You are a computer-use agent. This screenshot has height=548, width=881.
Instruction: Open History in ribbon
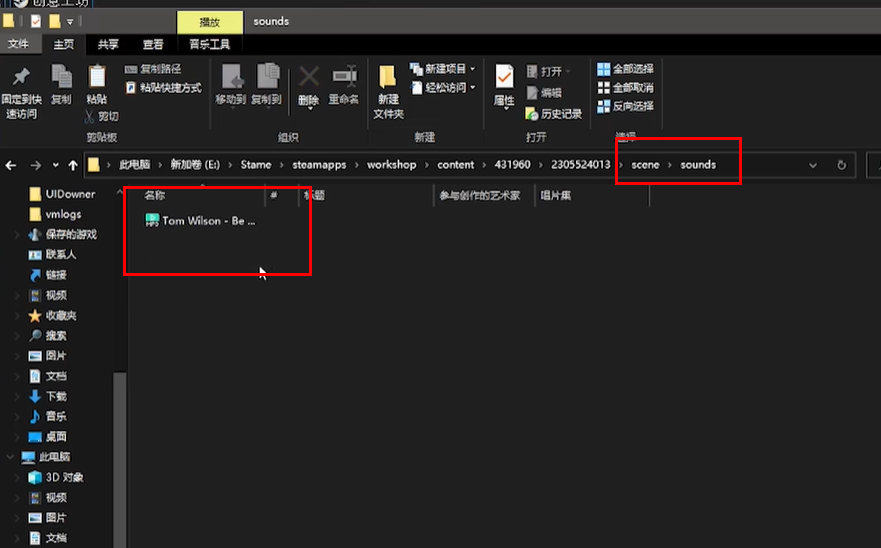553,114
